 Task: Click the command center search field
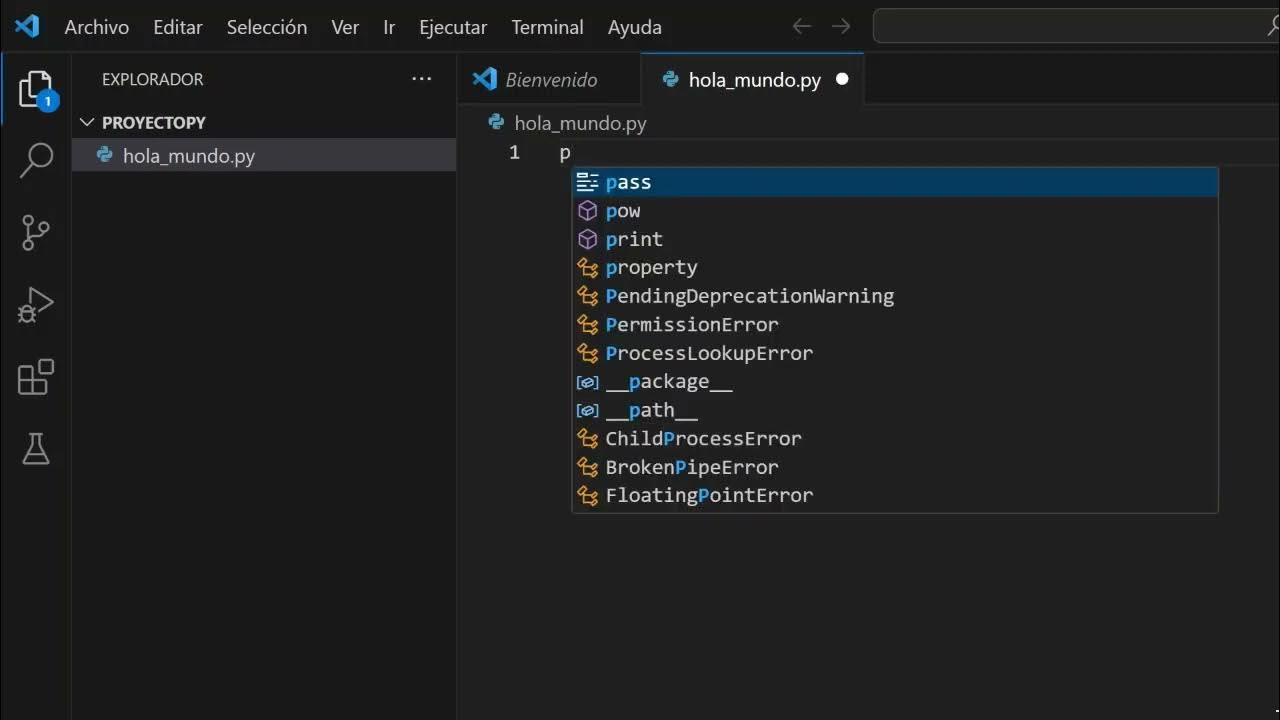(1076, 27)
